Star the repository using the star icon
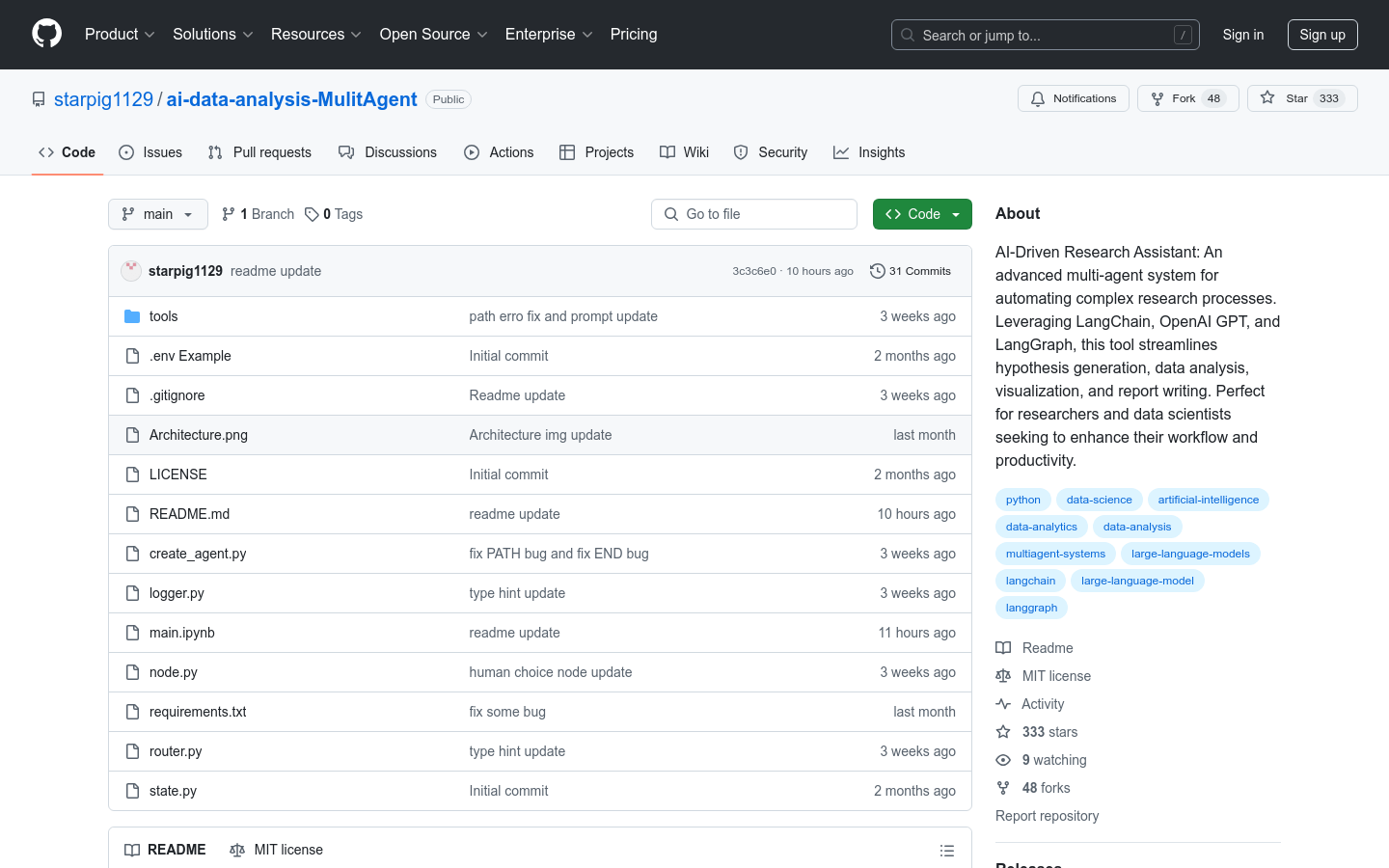The height and width of the screenshot is (868, 1389). coord(1269,97)
